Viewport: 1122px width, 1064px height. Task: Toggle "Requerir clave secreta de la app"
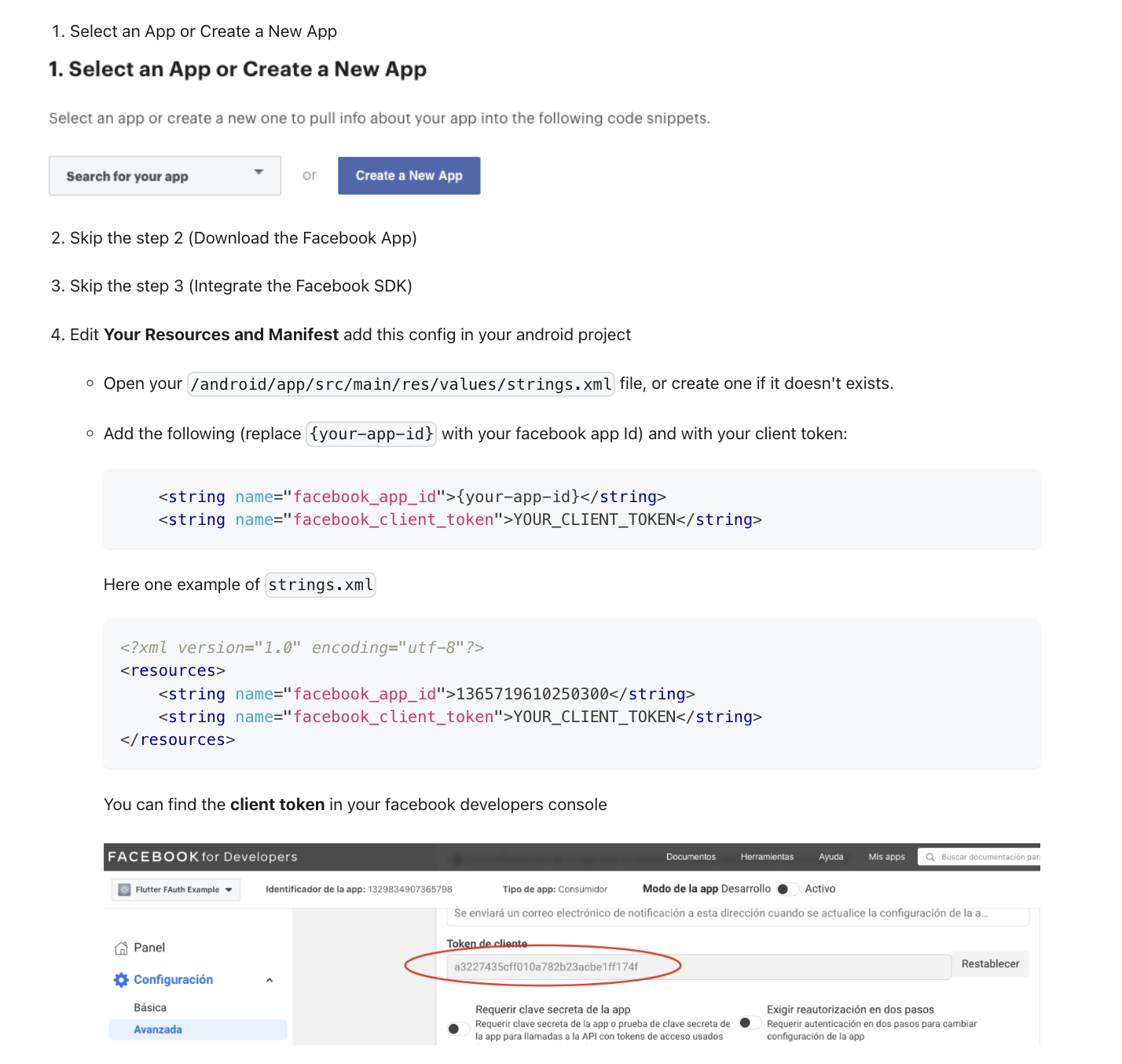click(x=458, y=1029)
